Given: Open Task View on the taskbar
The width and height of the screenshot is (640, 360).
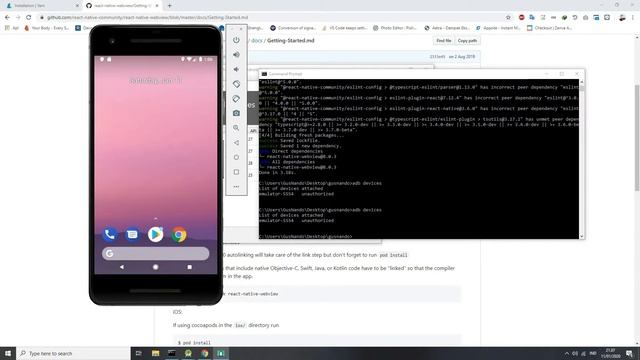Looking at the screenshot, I should coord(139,353).
